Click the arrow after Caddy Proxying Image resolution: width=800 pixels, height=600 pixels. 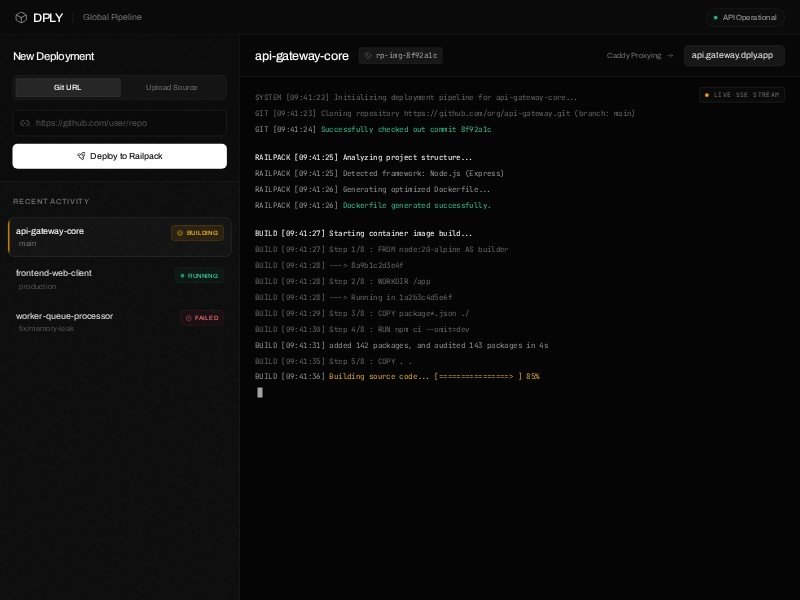click(x=670, y=56)
